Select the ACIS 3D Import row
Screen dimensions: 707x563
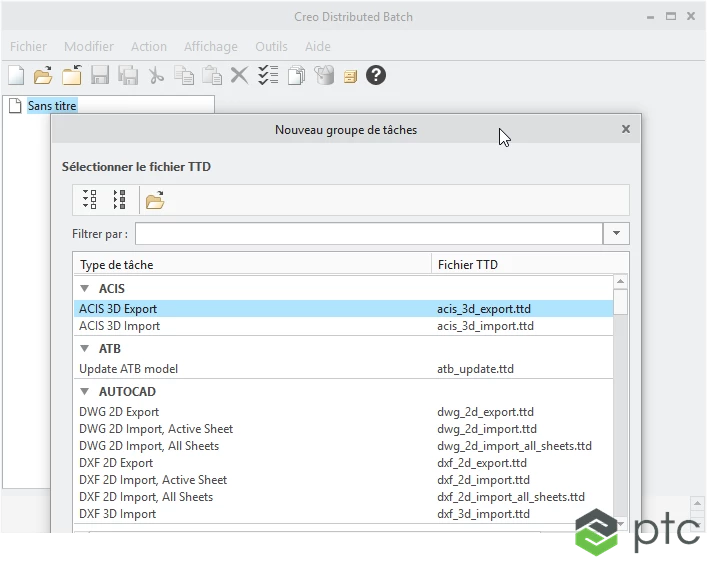tap(343, 326)
